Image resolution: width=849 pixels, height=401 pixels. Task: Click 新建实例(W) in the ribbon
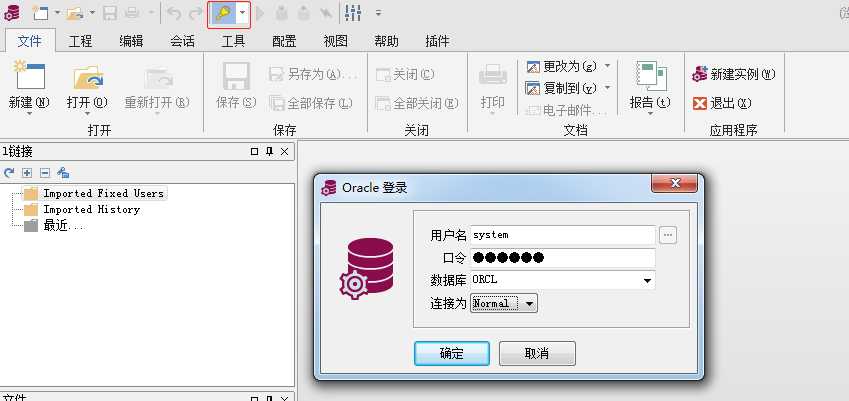[734, 74]
